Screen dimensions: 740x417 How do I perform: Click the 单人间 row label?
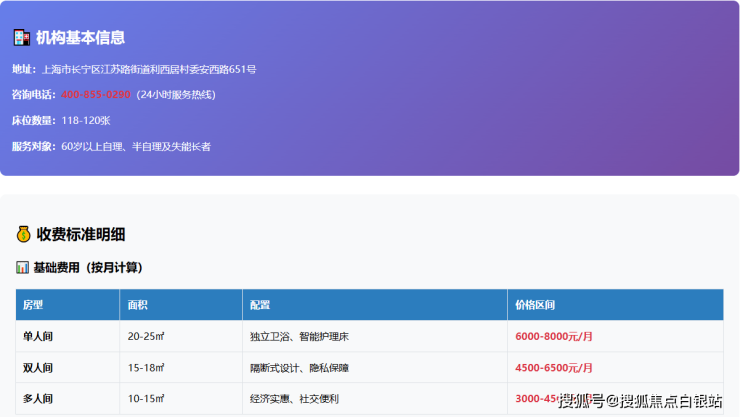tap(38, 336)
